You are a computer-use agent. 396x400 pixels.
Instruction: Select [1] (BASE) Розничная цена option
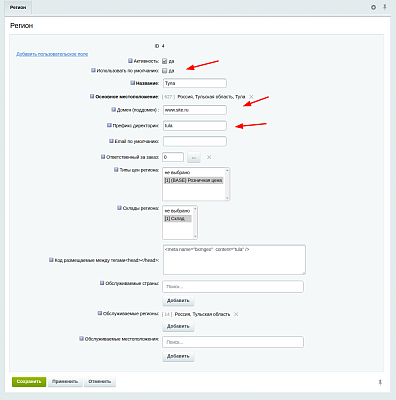tap(194, 180)
